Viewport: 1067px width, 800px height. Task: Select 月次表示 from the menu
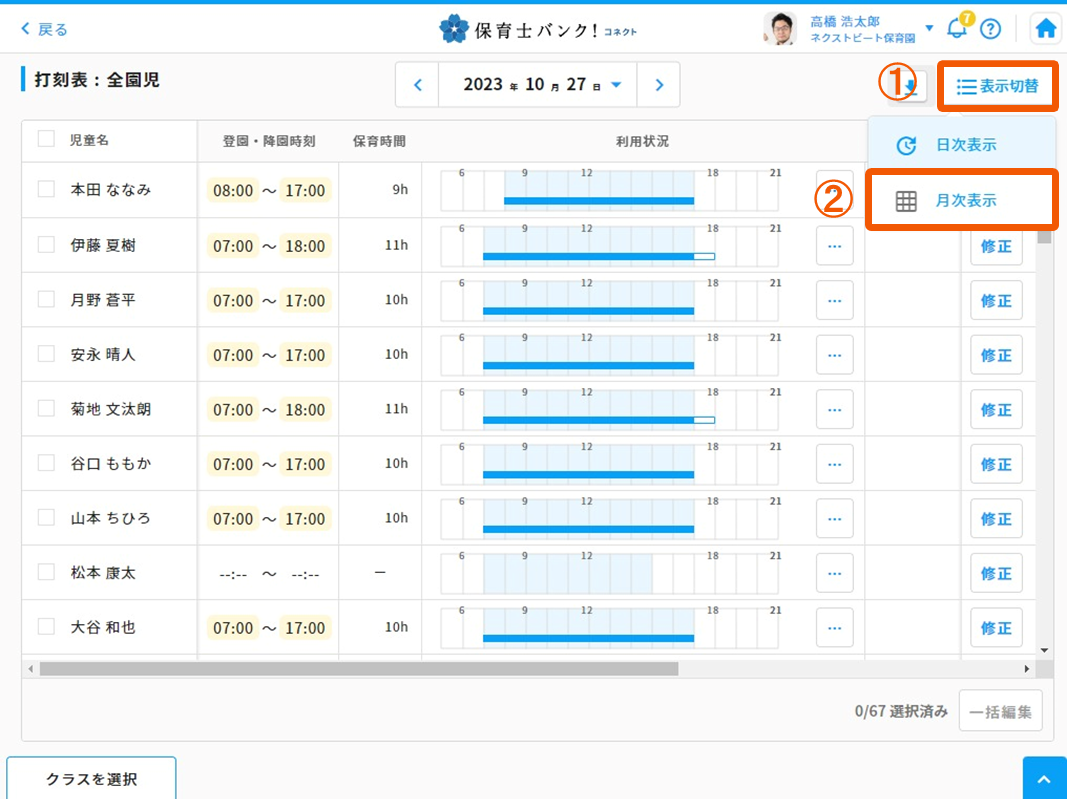tap(964, 201)
